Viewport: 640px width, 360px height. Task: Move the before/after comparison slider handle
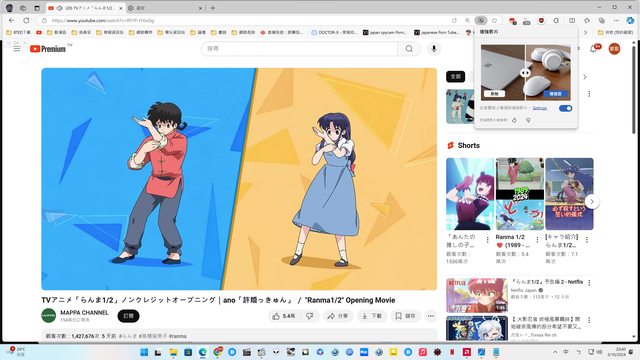[x=525, y=73]
